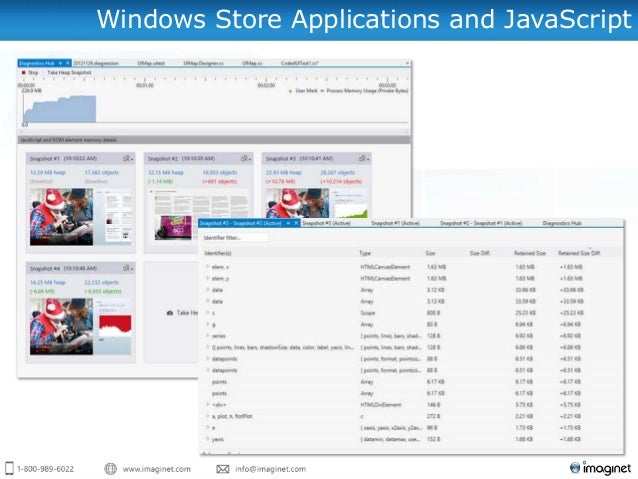Click the Snapshot #1 screenshot thumbnail
Viewport: 638px width, 479px height.
81,217
